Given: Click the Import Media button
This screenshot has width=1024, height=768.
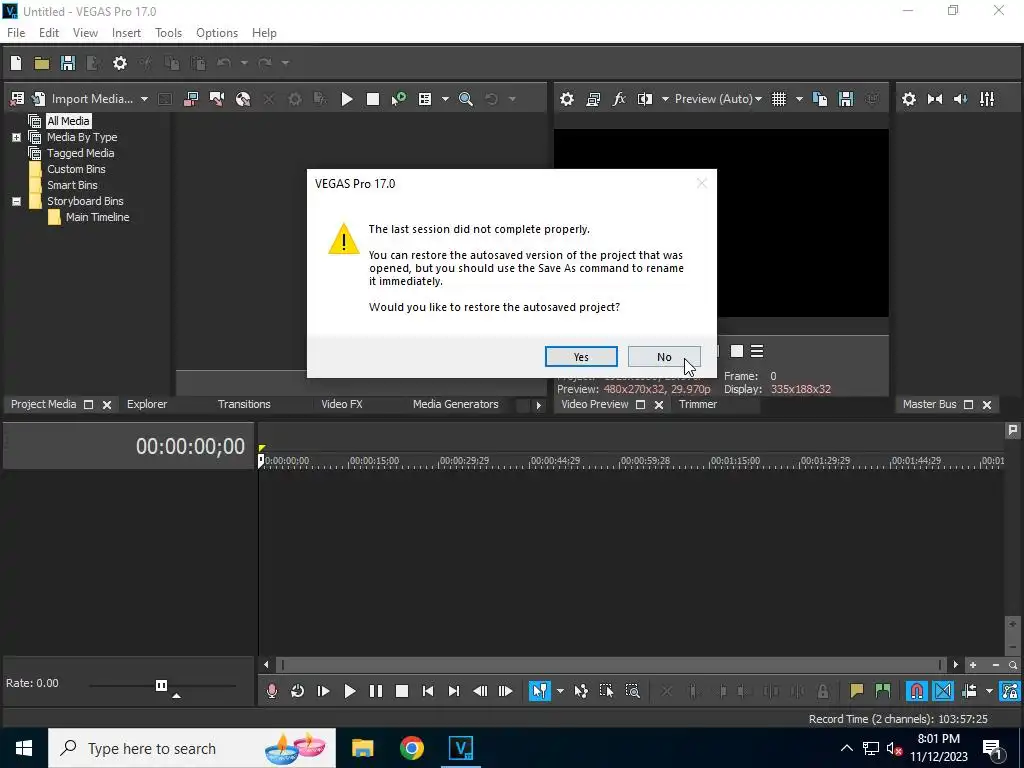Looking at the screenshot, I should (x=84, y=99).
